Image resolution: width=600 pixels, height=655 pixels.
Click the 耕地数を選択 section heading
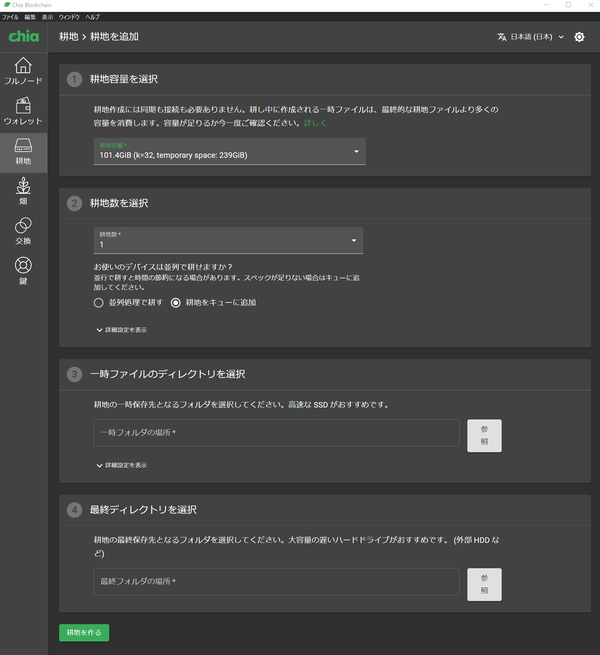tap(119, 203)
